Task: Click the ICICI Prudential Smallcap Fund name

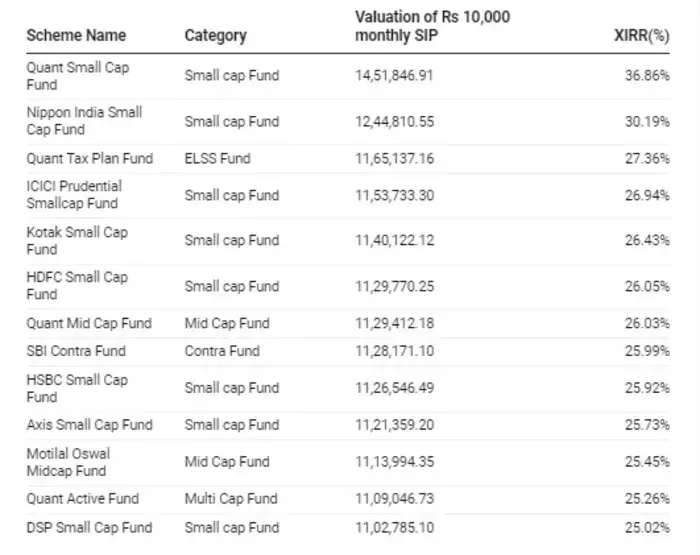Action: point(74,195)
